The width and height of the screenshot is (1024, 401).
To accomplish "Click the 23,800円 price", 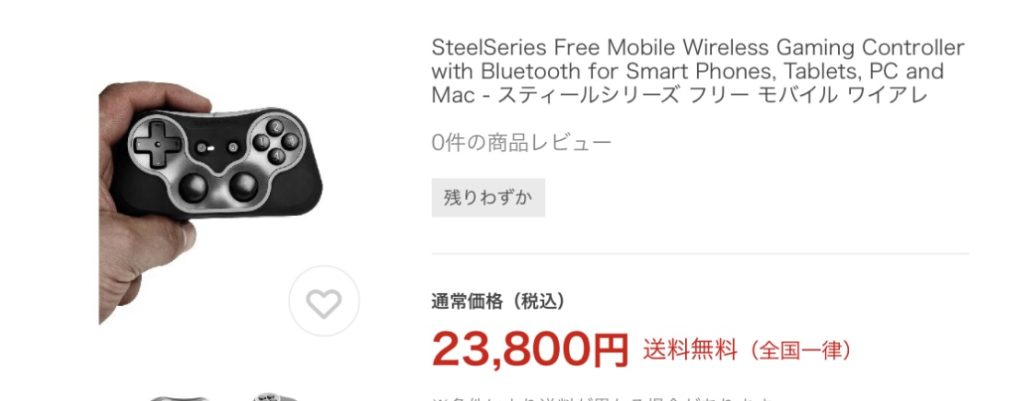I will [530, 348].
